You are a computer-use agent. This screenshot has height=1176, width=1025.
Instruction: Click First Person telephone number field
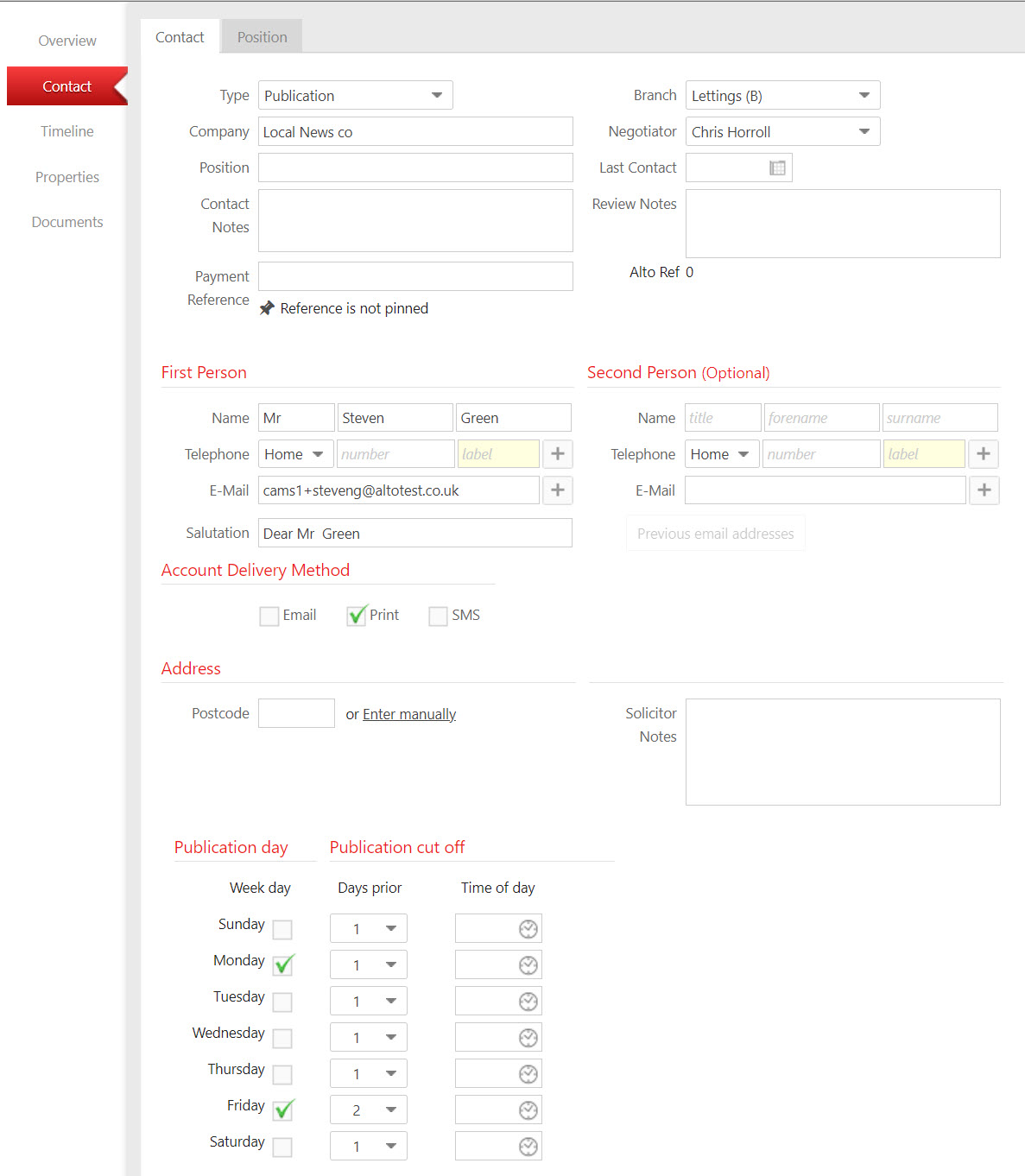(x=395, y=454)
